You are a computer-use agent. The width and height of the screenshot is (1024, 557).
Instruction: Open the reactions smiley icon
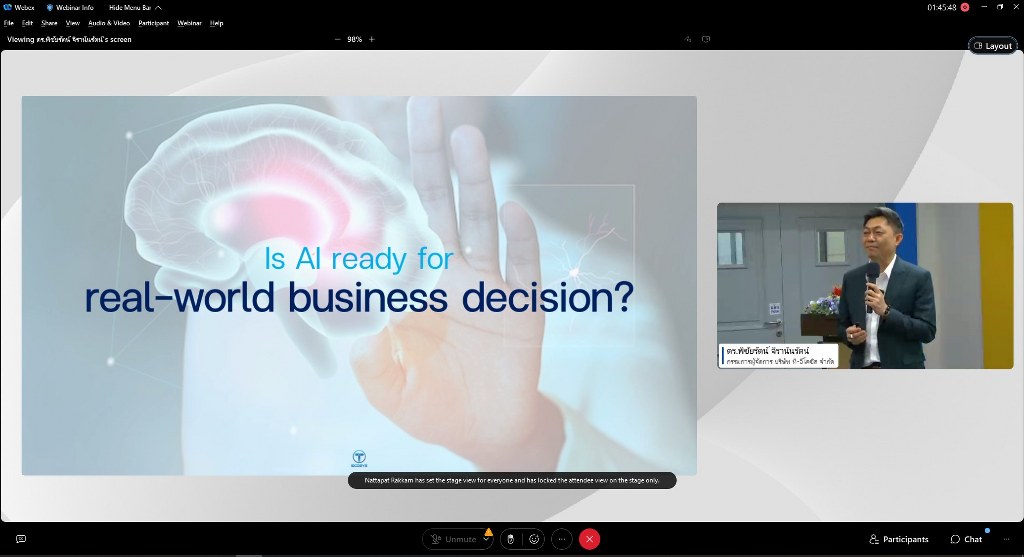tap(535, 539)
